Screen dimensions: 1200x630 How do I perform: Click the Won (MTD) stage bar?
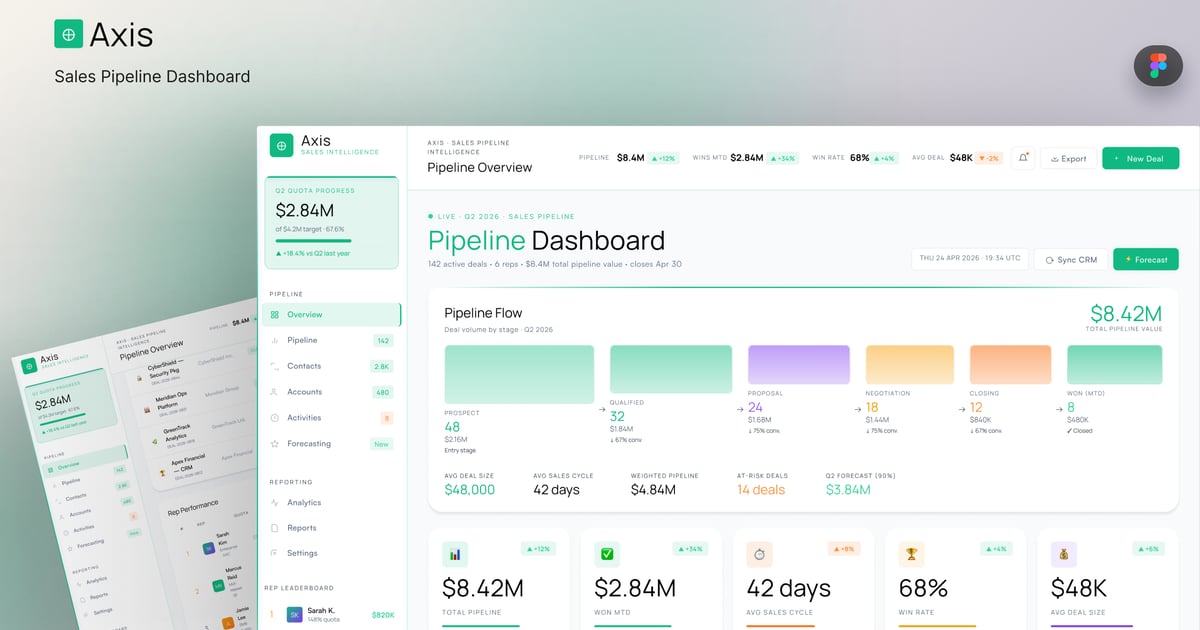(x=1115, y=365)
